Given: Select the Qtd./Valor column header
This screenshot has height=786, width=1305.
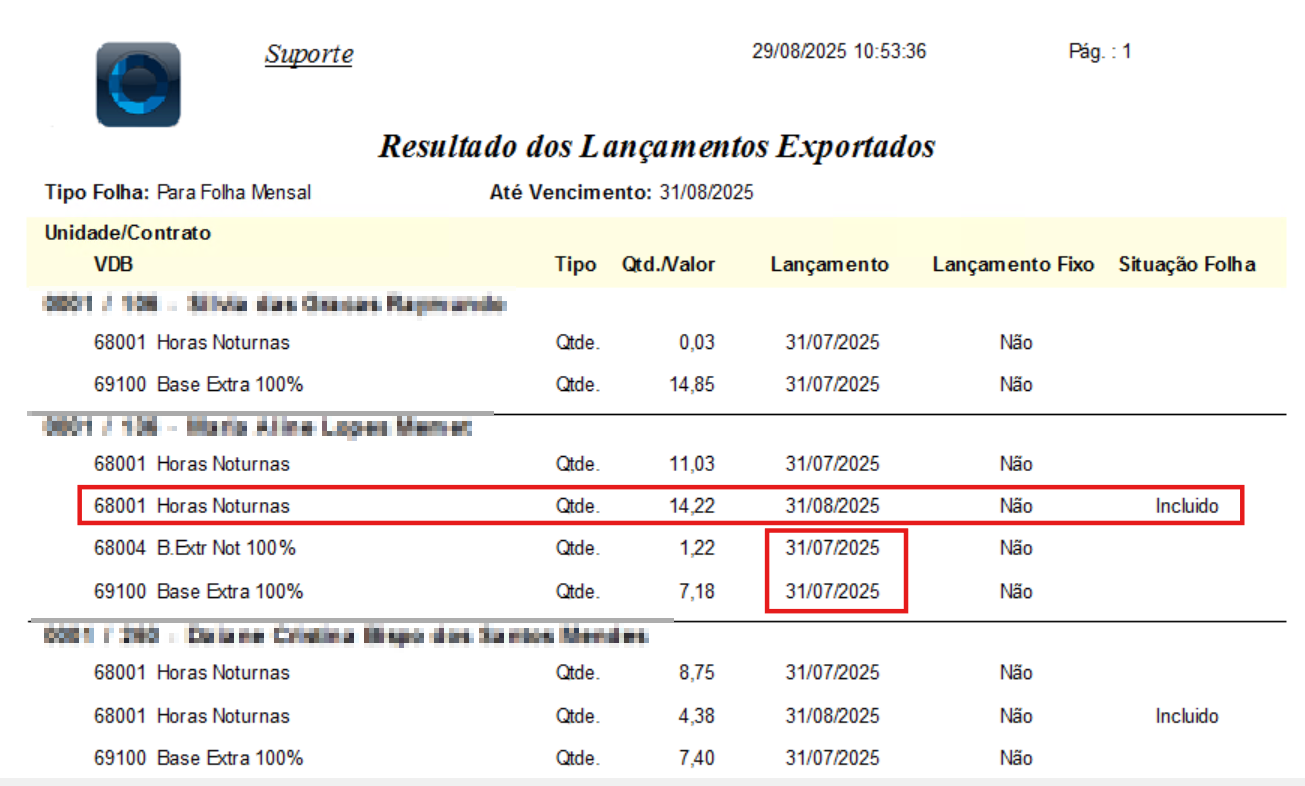Looking at the screenshot, I should pyautogui.click(x=668, y=265).
